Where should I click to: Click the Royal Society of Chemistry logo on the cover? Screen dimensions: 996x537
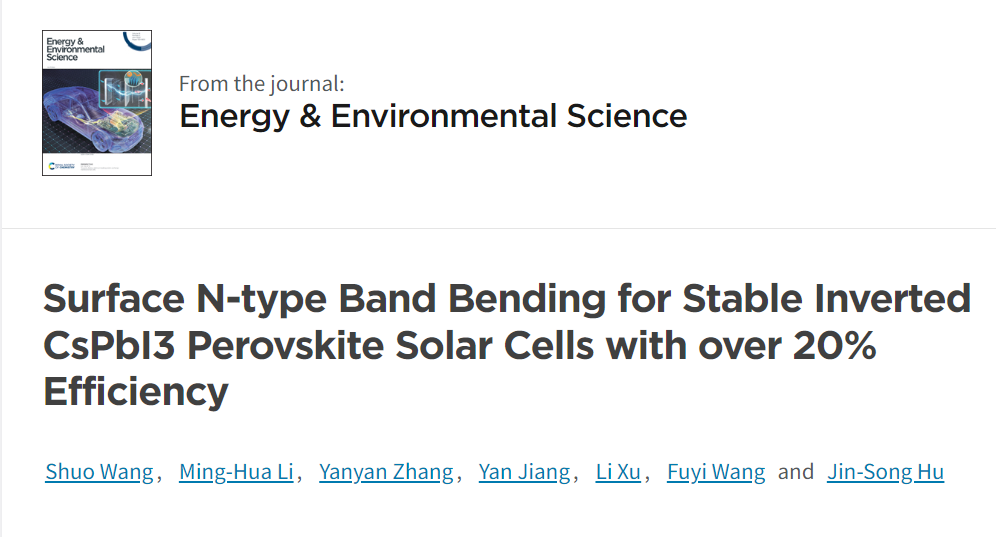point(62,166)
